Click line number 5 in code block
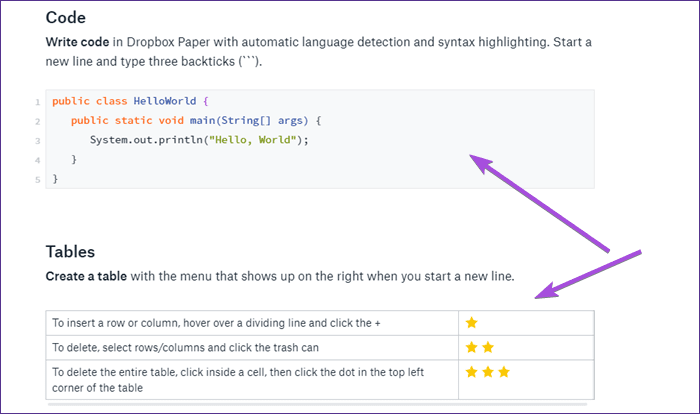Image resolution: width=700 pixels, height=414 pixels. click(38, 180)
